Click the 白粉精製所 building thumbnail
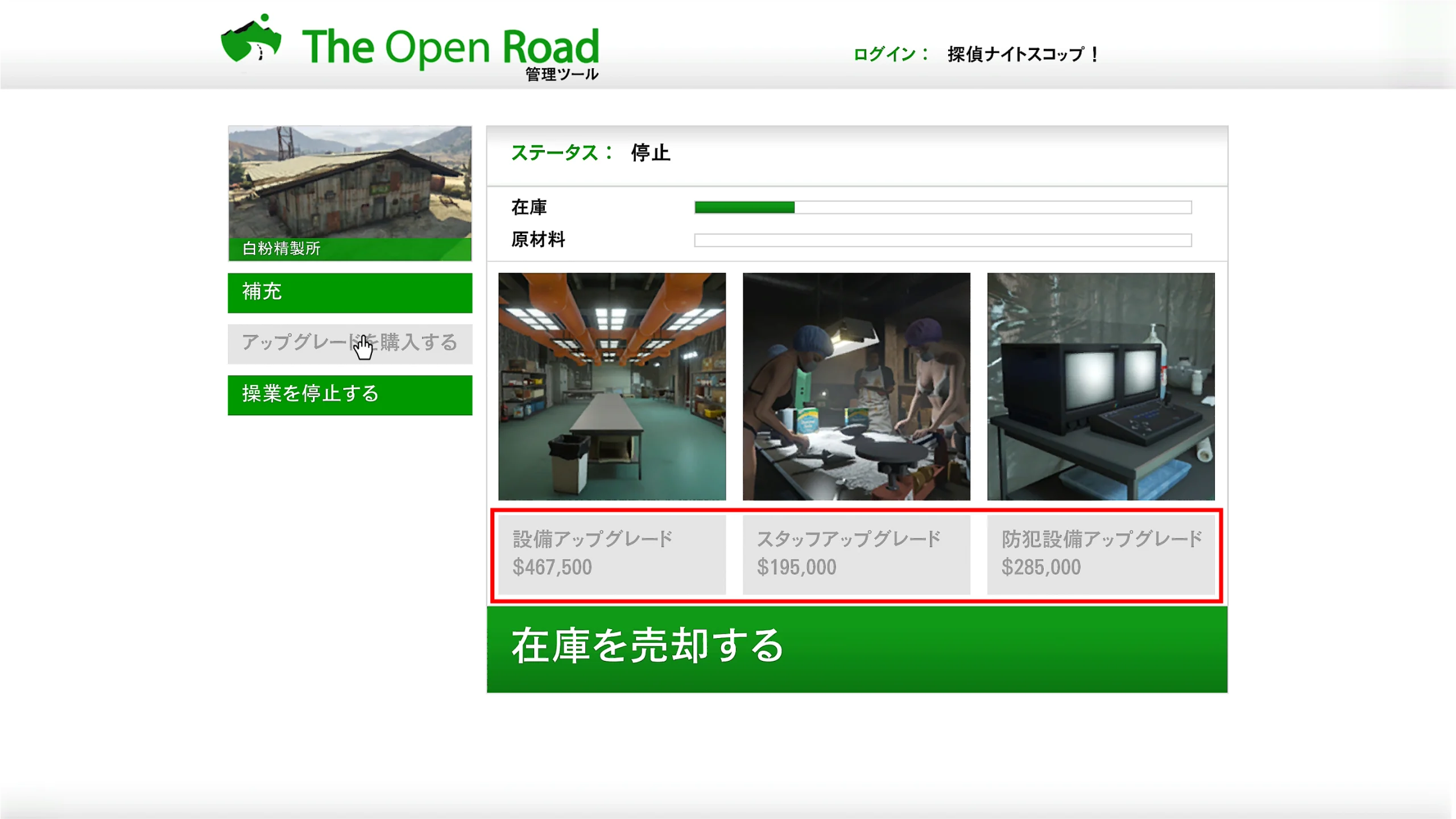The width and height of the screenshot is (1456, 819). coord(350,182)
